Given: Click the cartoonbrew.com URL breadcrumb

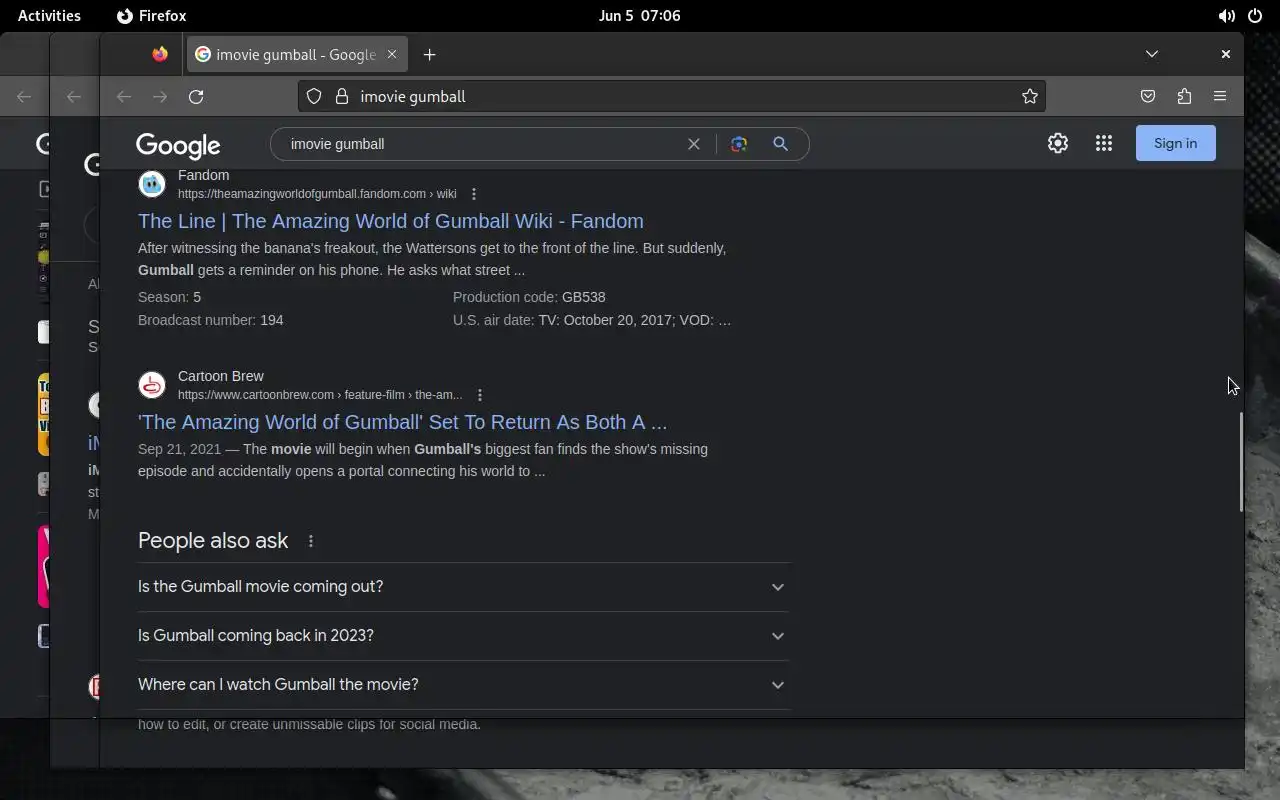Looking at the screenshot, I should tap(320, 395).
